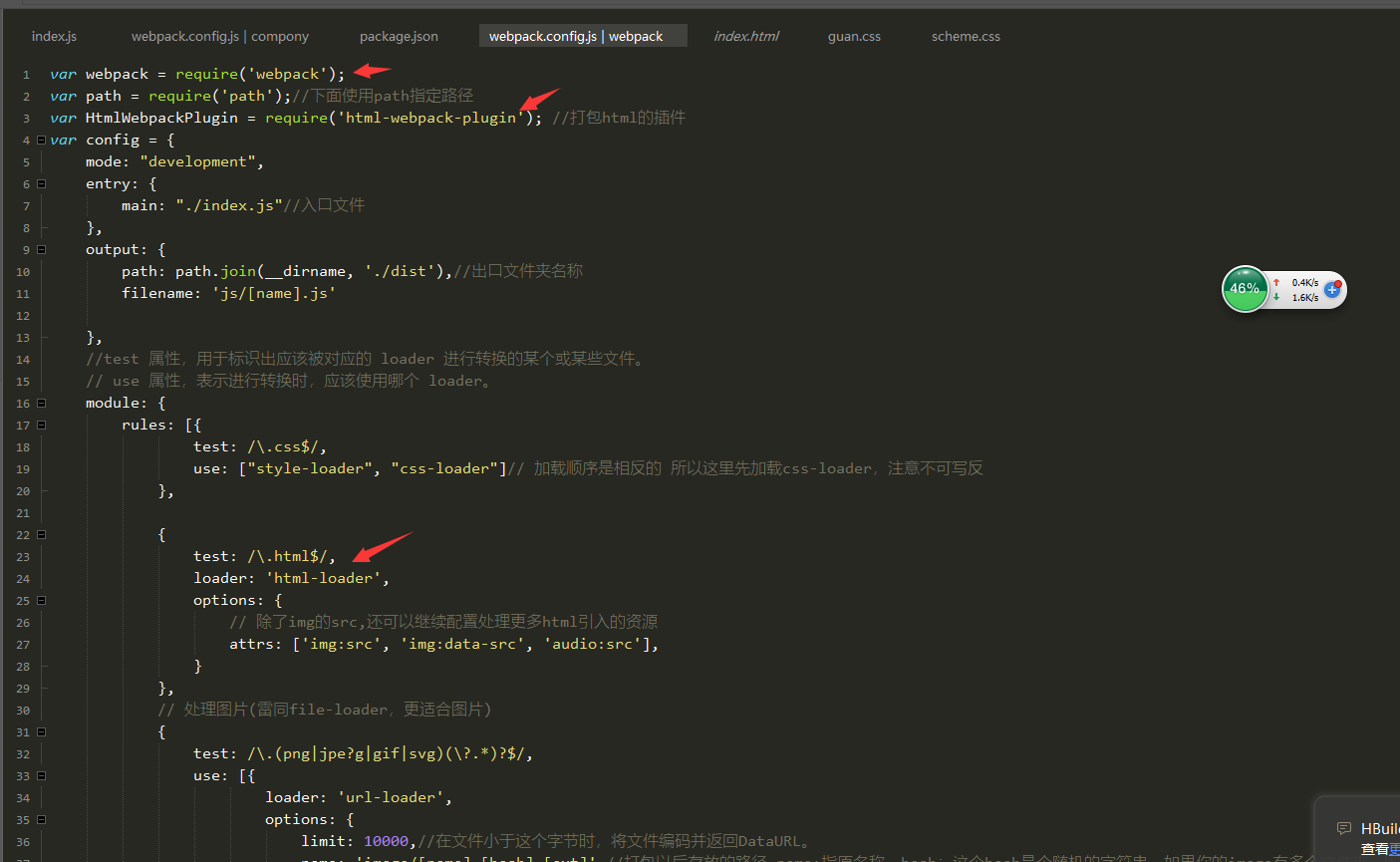Fold the image rule block at line 31

pos(41,731)
